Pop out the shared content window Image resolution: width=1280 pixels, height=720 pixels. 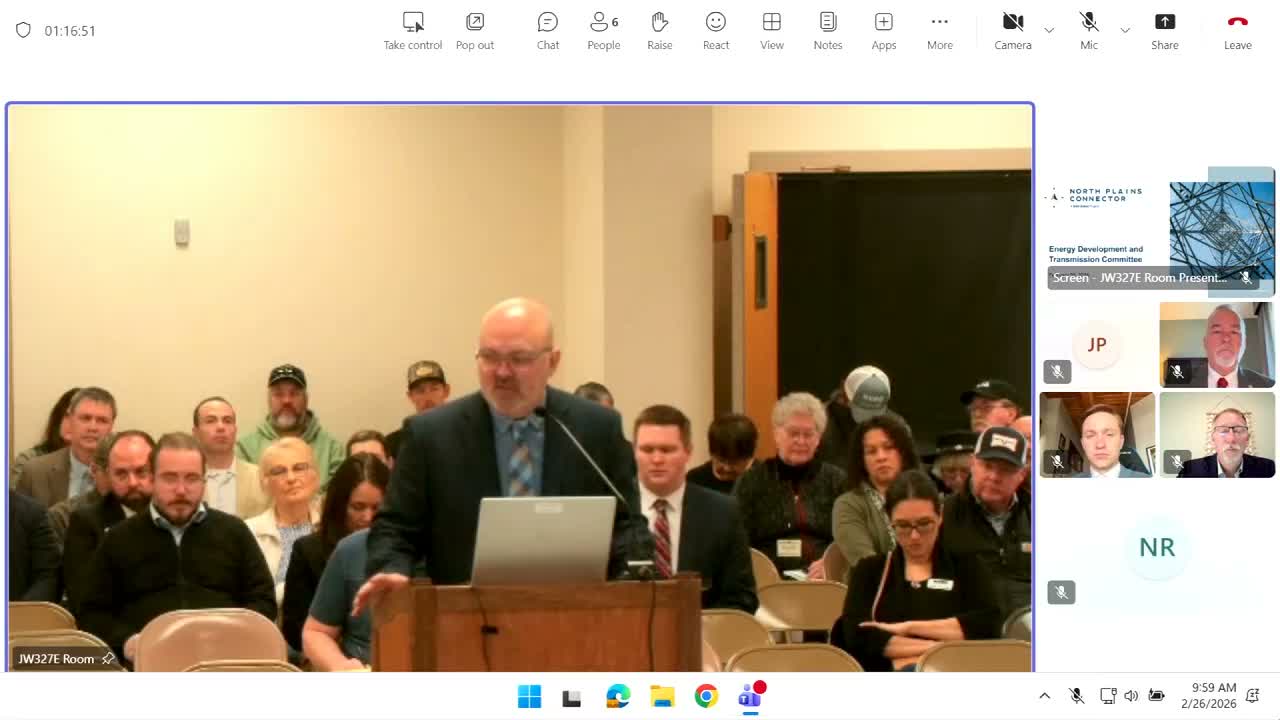tap(475, 31)
